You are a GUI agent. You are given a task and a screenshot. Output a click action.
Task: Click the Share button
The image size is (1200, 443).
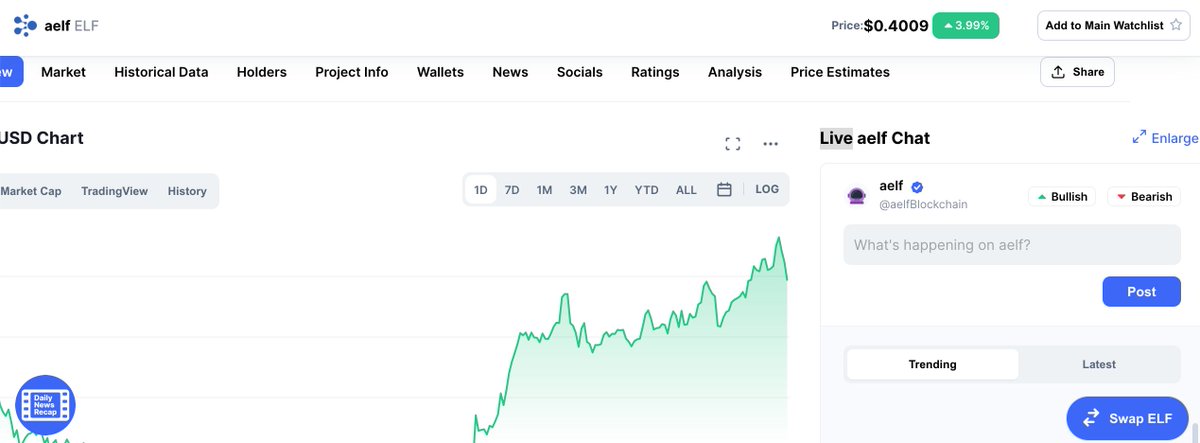(1077, 72)
